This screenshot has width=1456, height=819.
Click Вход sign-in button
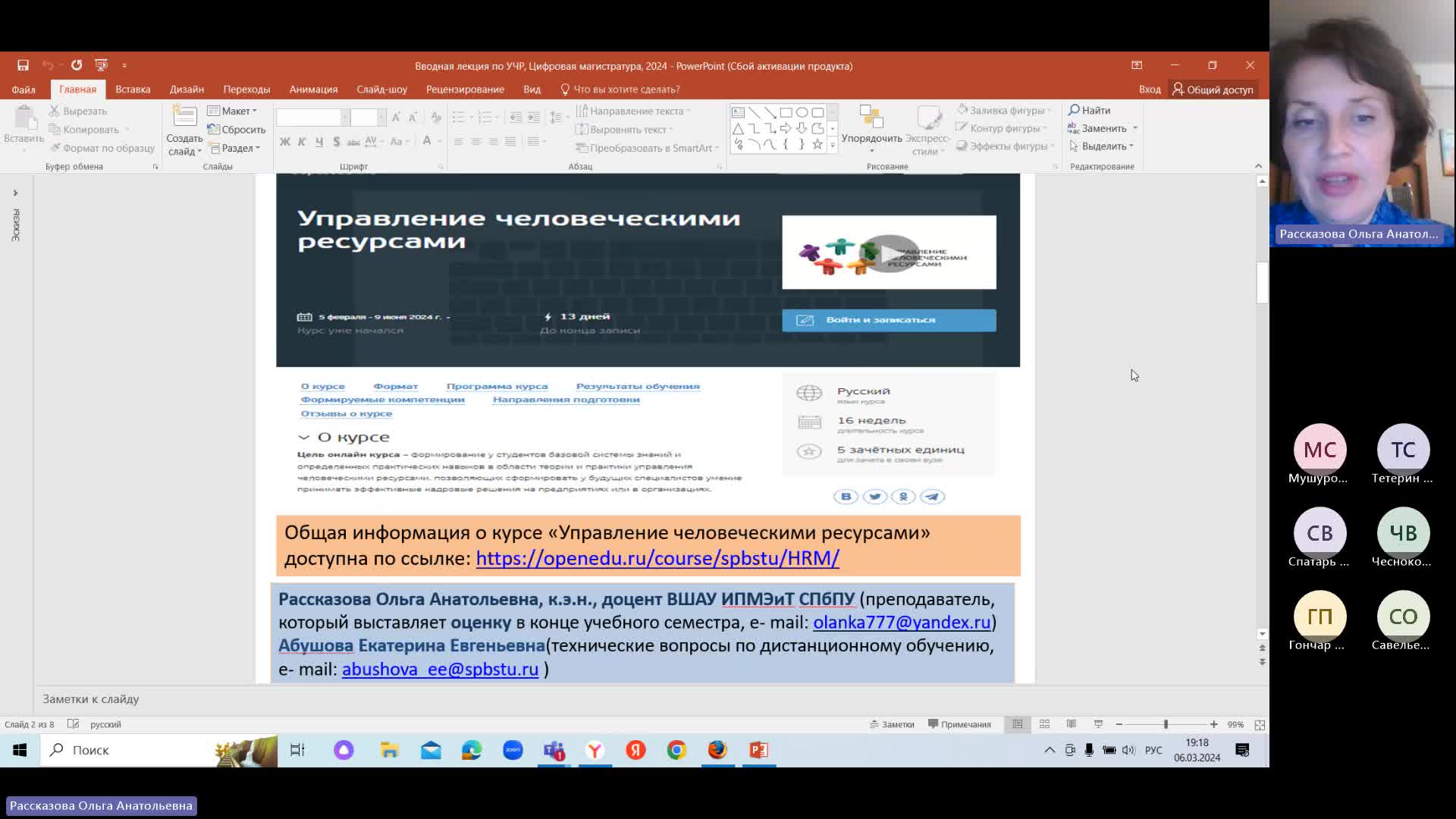[1150, 89]
